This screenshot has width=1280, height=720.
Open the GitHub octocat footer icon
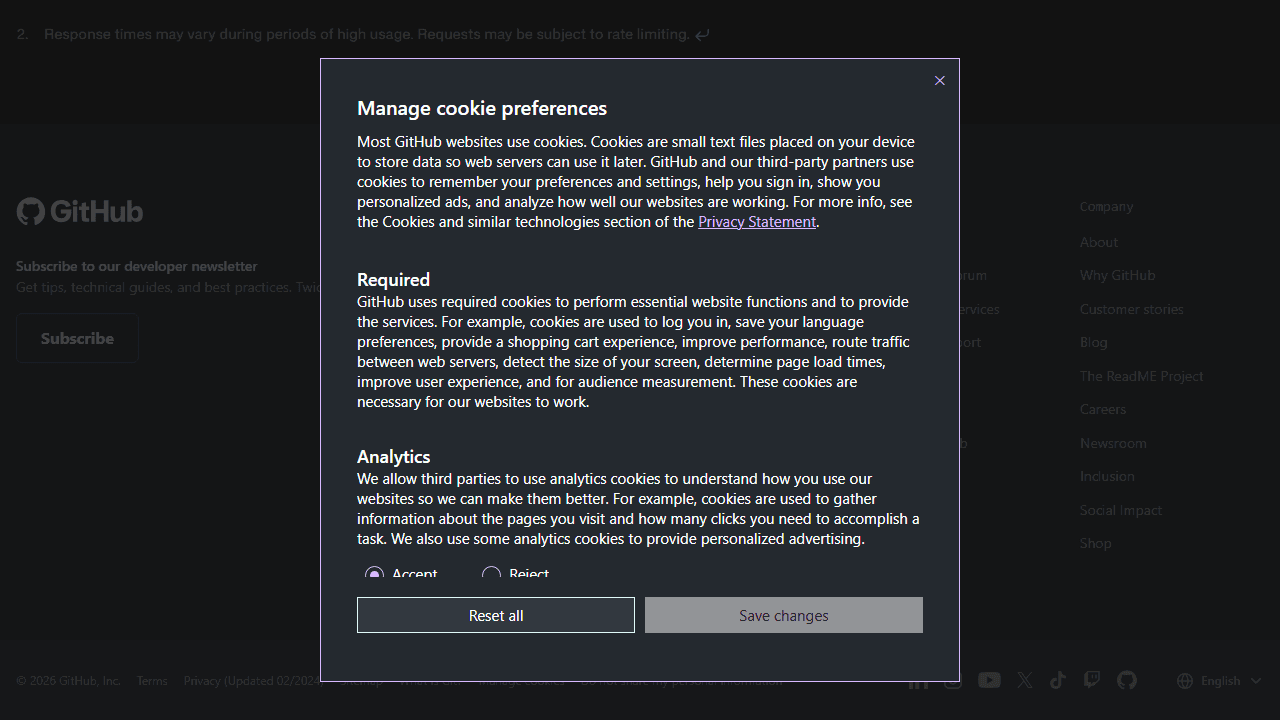click(1127, 680)
